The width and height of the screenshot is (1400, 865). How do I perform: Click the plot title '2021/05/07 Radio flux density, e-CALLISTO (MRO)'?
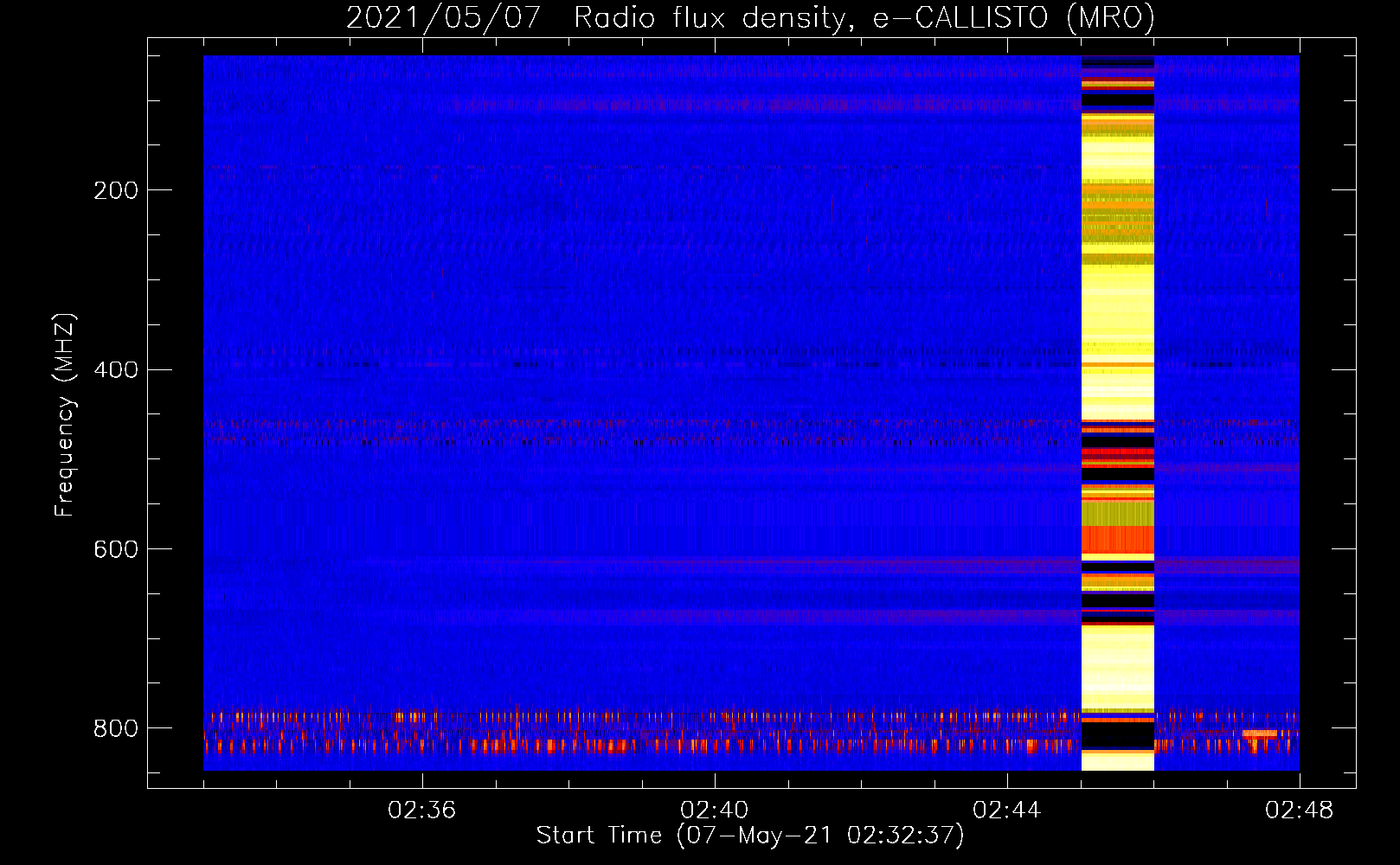pyautogui.click(x=750, y=17)
